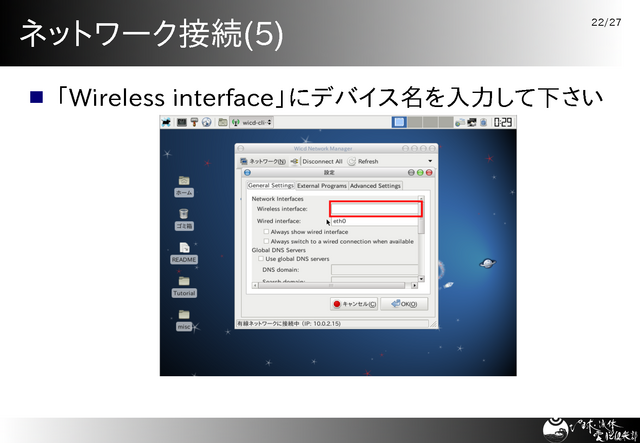Screen dimensions: 640x443
Task: Click the Wicd Network Manager title bar text
Action: tap(323, 149)
